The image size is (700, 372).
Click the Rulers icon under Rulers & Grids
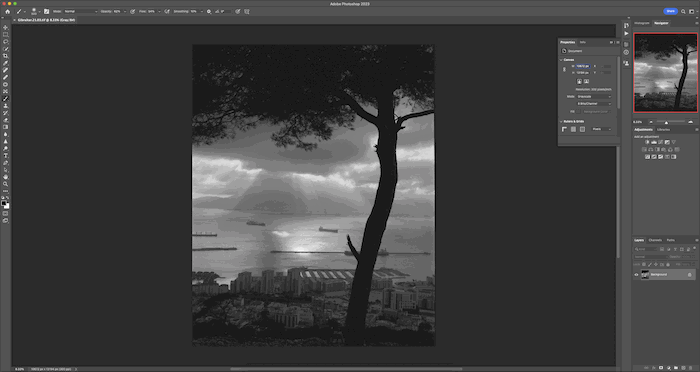click(564, 129)
